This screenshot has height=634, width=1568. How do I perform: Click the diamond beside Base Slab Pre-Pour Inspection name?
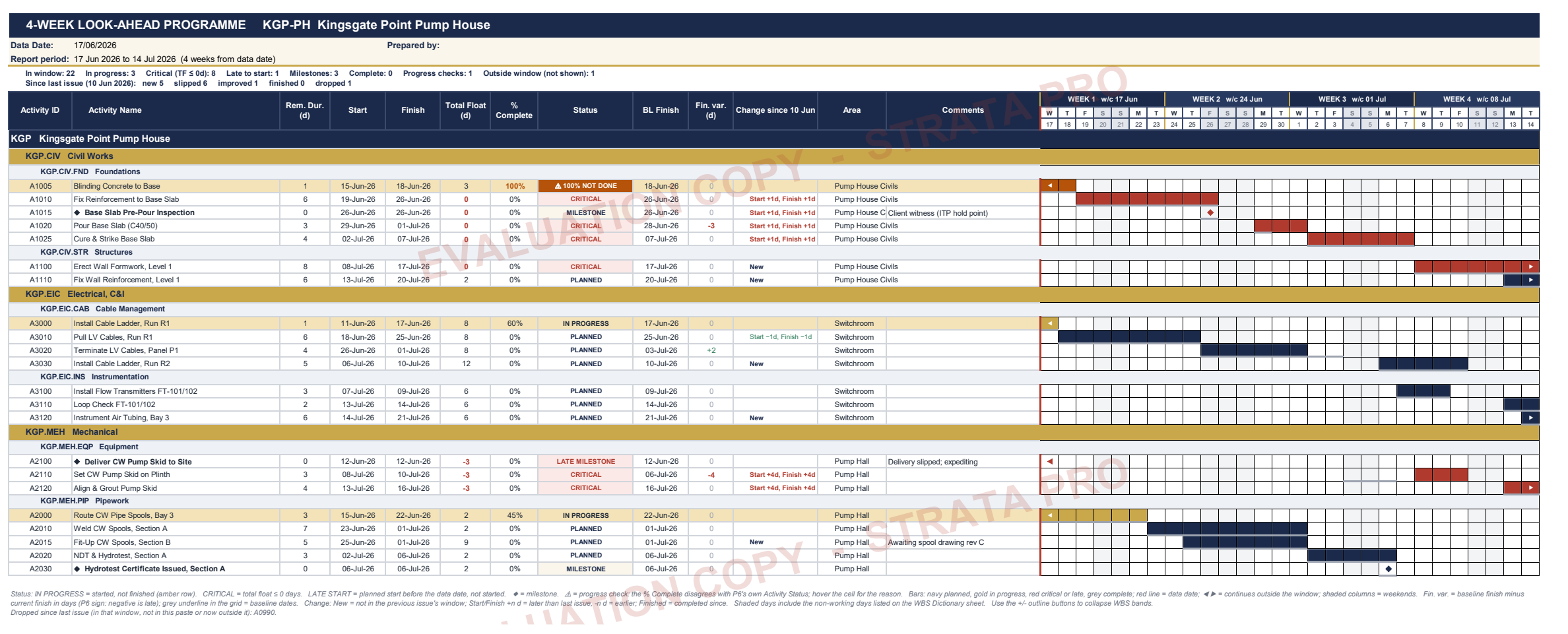coord(77,212)
